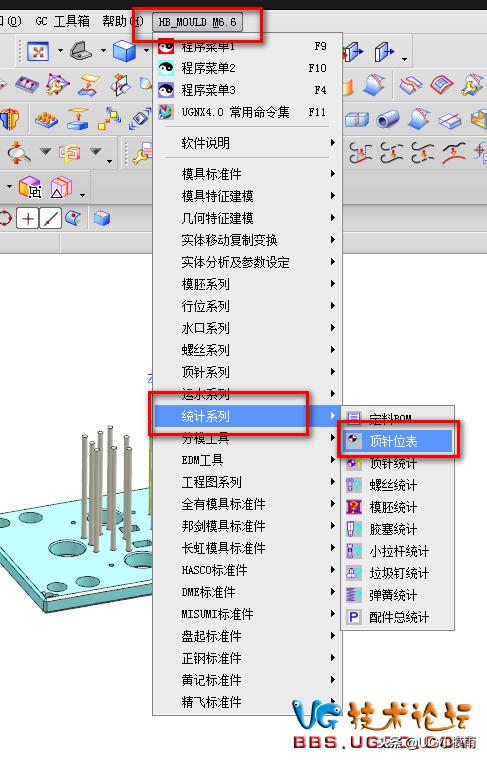Open 软件说明 submenu
The height and width of the screenshot is (760, 487).
[x=248, y=143]
